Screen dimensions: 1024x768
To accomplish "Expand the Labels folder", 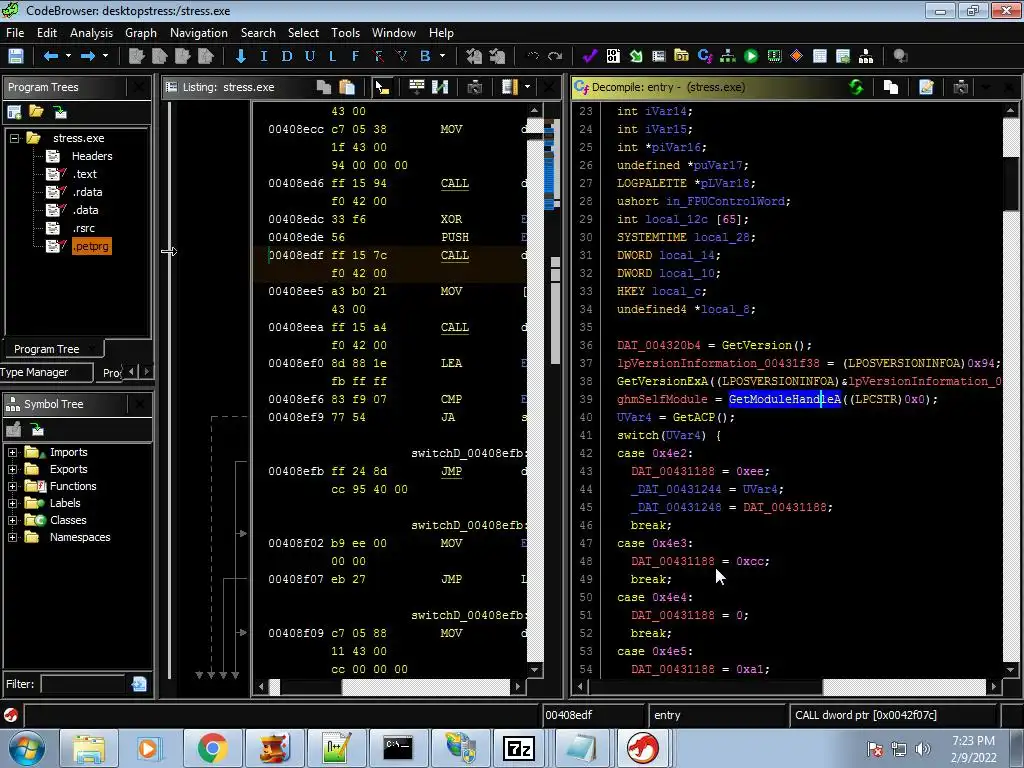I will coord(12,503).
